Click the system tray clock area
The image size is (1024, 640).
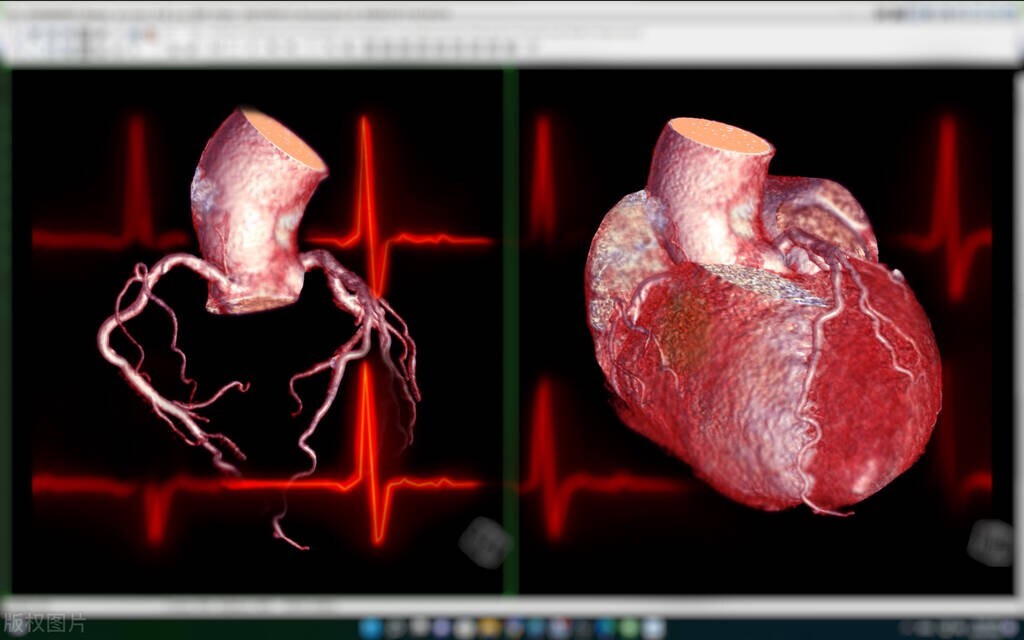coord(960,628)
